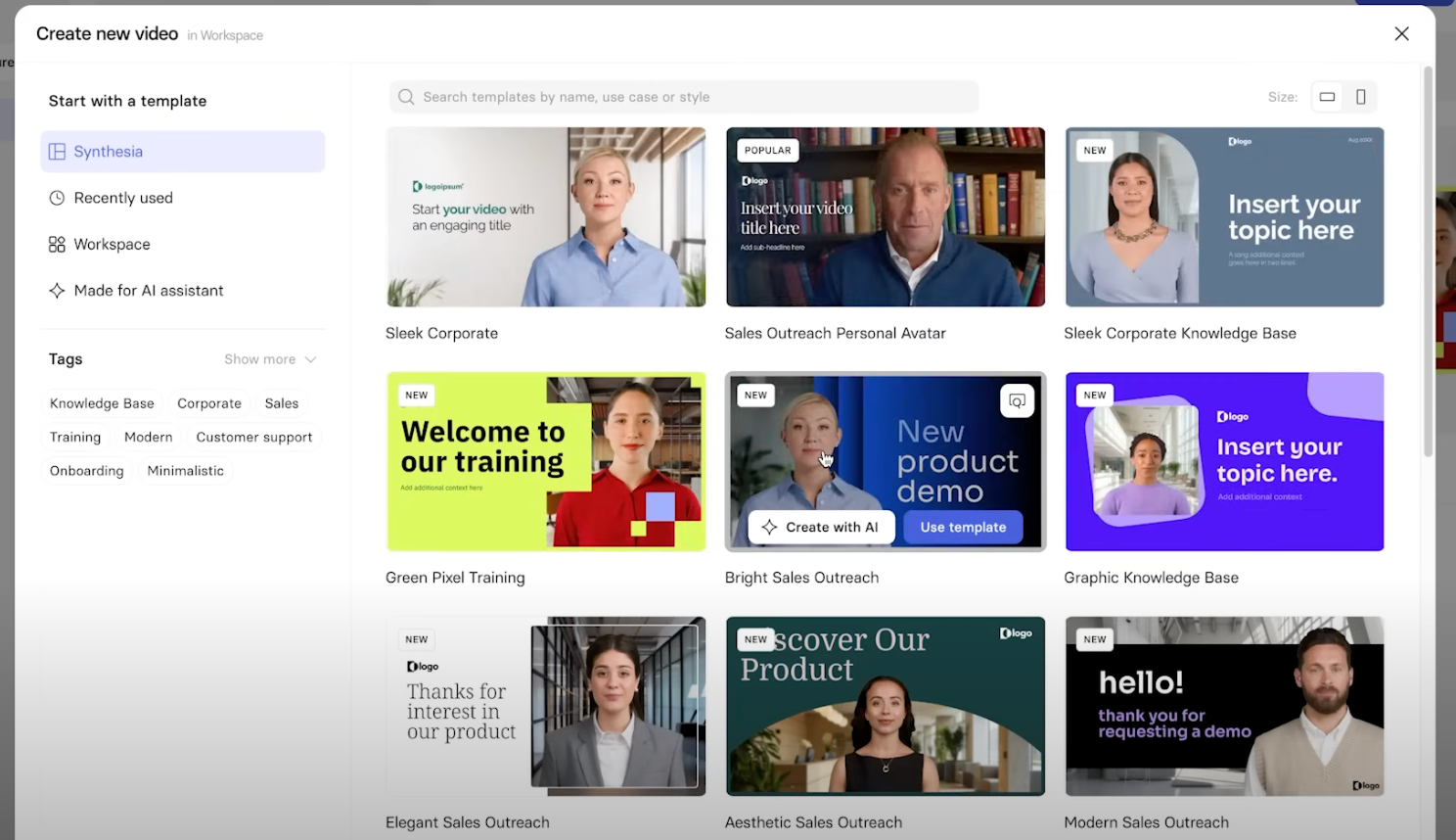Filter by Training tag
This screenshot has height=840, width=1456.
click(75, 437)
